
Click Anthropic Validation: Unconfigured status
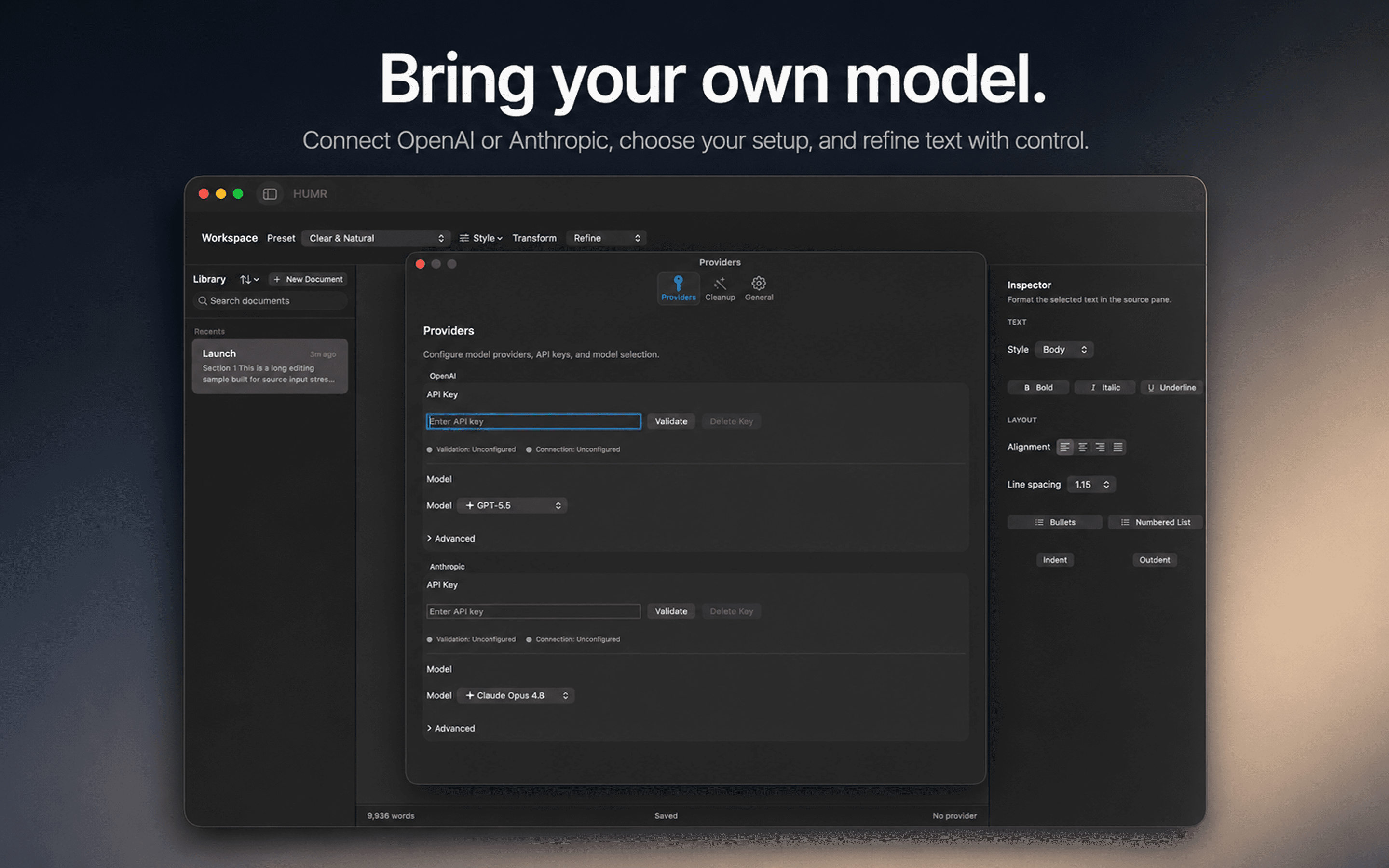coord(471,639)
